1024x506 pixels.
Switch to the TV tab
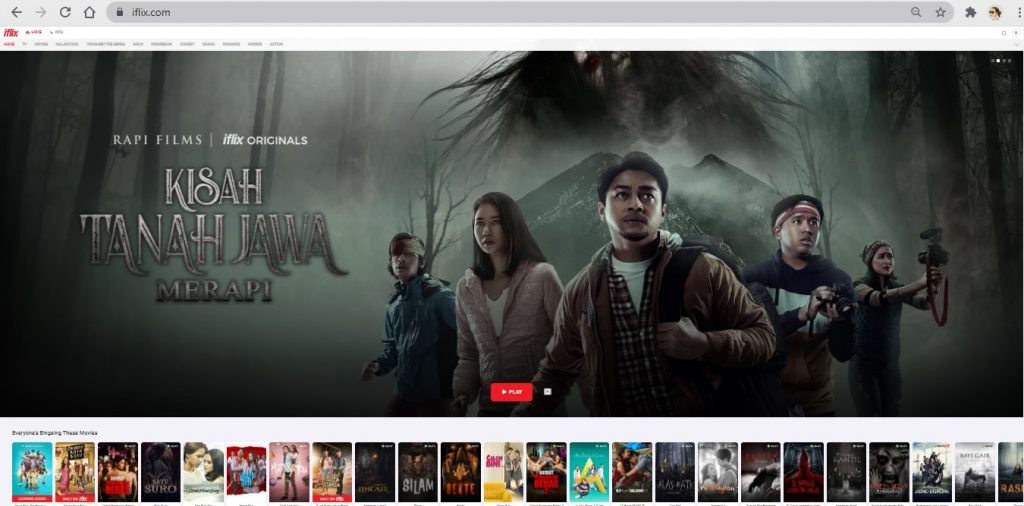pyautogui.click(x=24, y=44)
